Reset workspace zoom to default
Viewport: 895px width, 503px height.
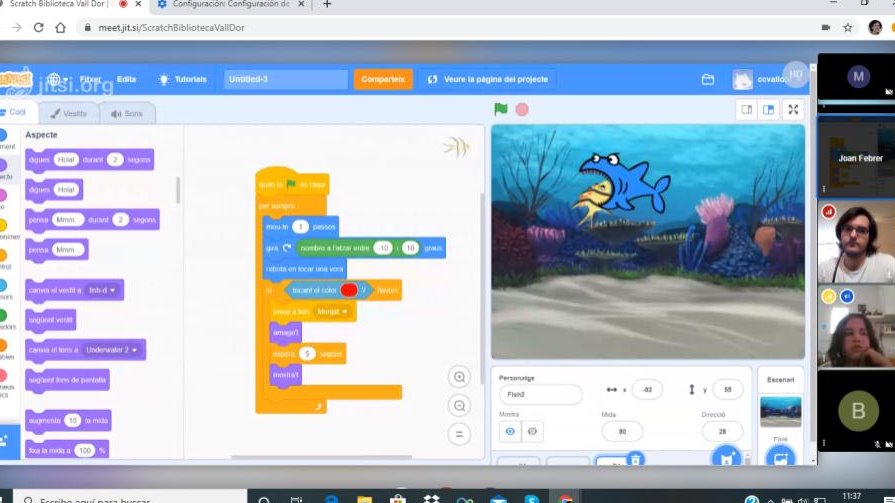pos(459,434)
